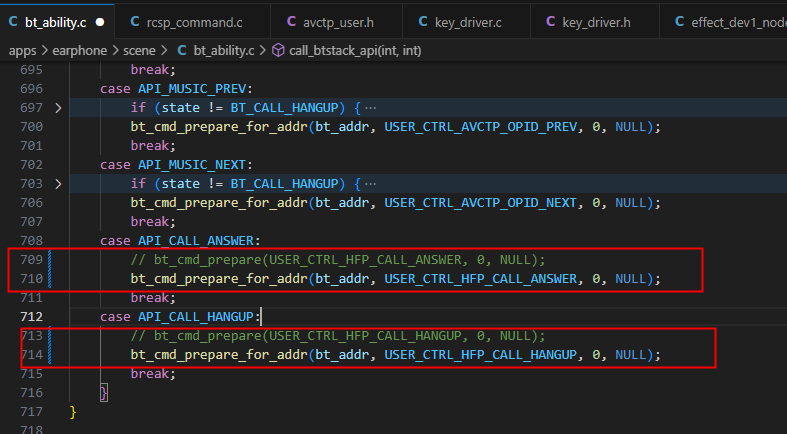Open the rcsp_command.c tab
Viewport: 787px width, 434px height.
click(192, 22)
